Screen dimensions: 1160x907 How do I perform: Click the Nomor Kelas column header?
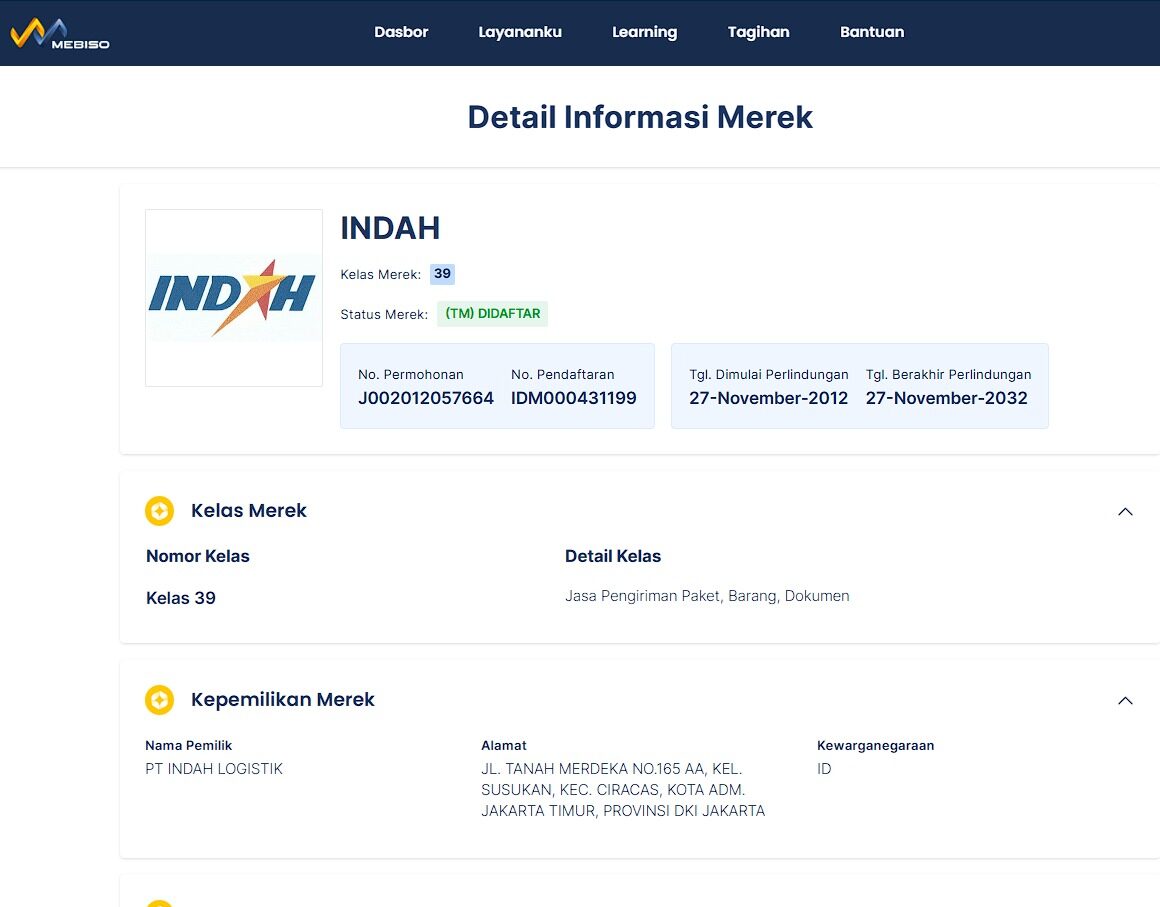point(198,556)
